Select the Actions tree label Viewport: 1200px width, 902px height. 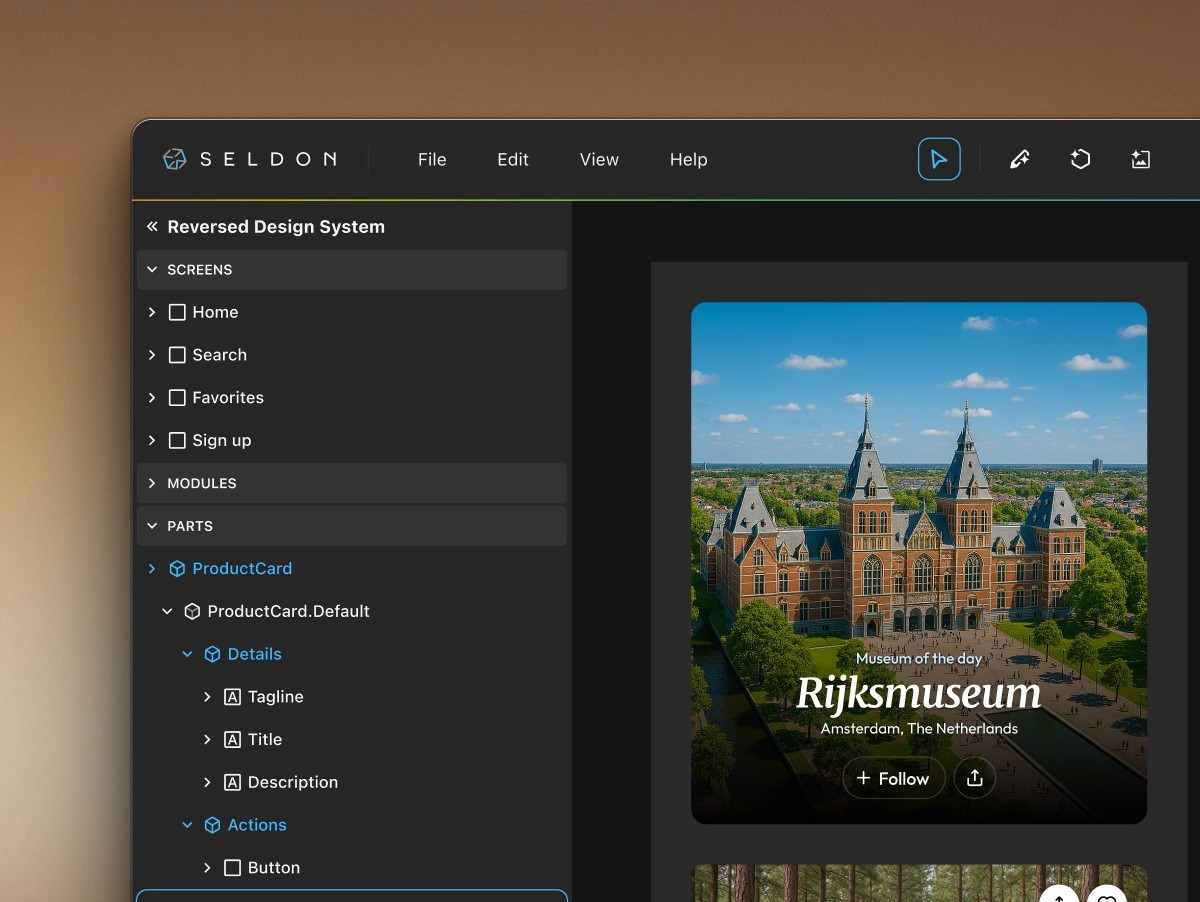[257, 825]
